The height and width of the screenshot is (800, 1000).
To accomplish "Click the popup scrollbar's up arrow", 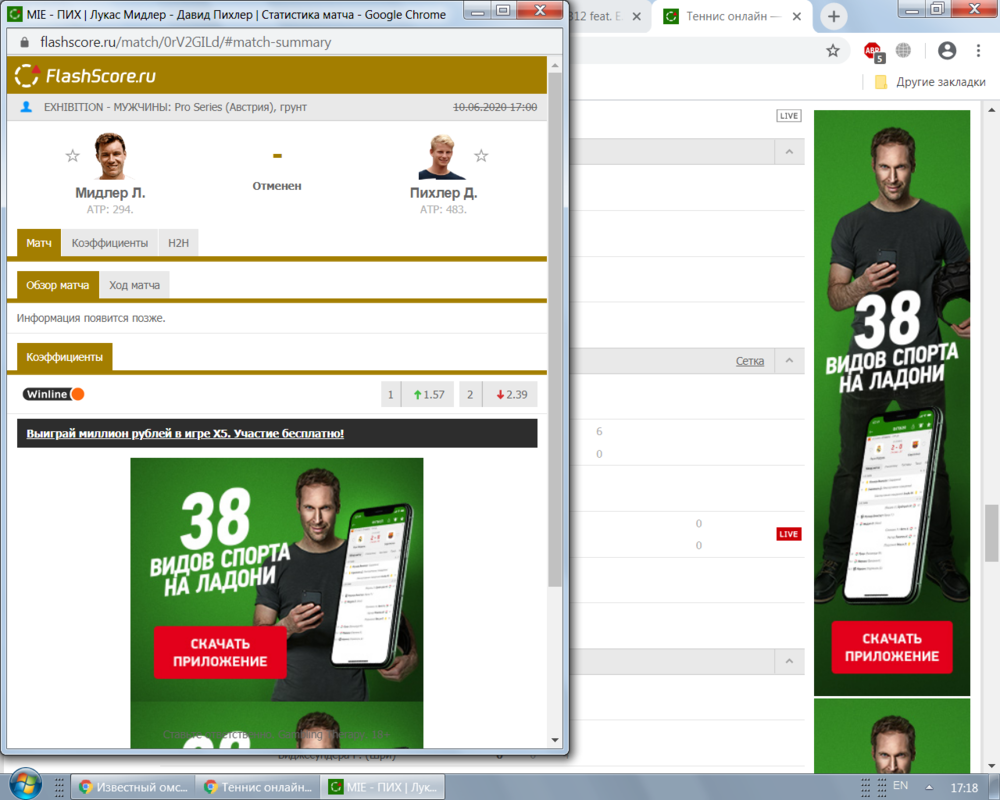I will tap(555, 66).
